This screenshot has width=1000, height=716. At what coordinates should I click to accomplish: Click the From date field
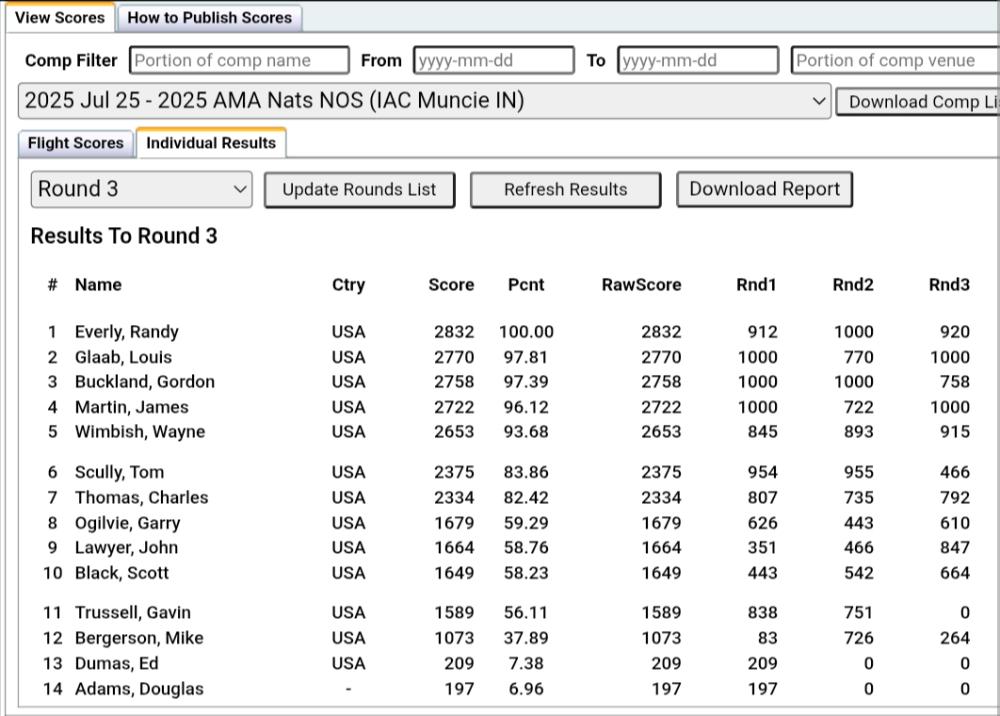pyautogui.click(x=494, y=60)
